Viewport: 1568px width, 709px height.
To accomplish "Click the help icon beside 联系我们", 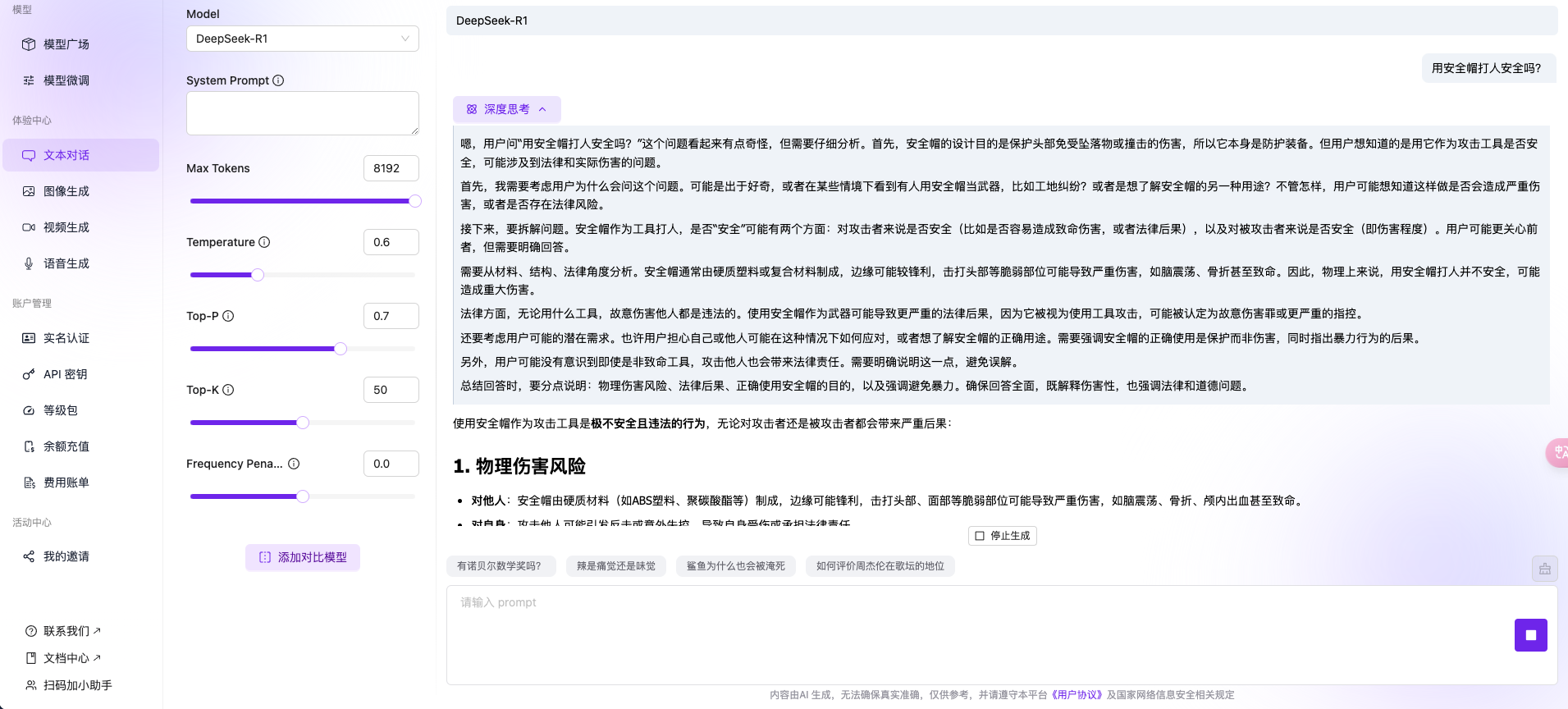I will click(31, 631).
